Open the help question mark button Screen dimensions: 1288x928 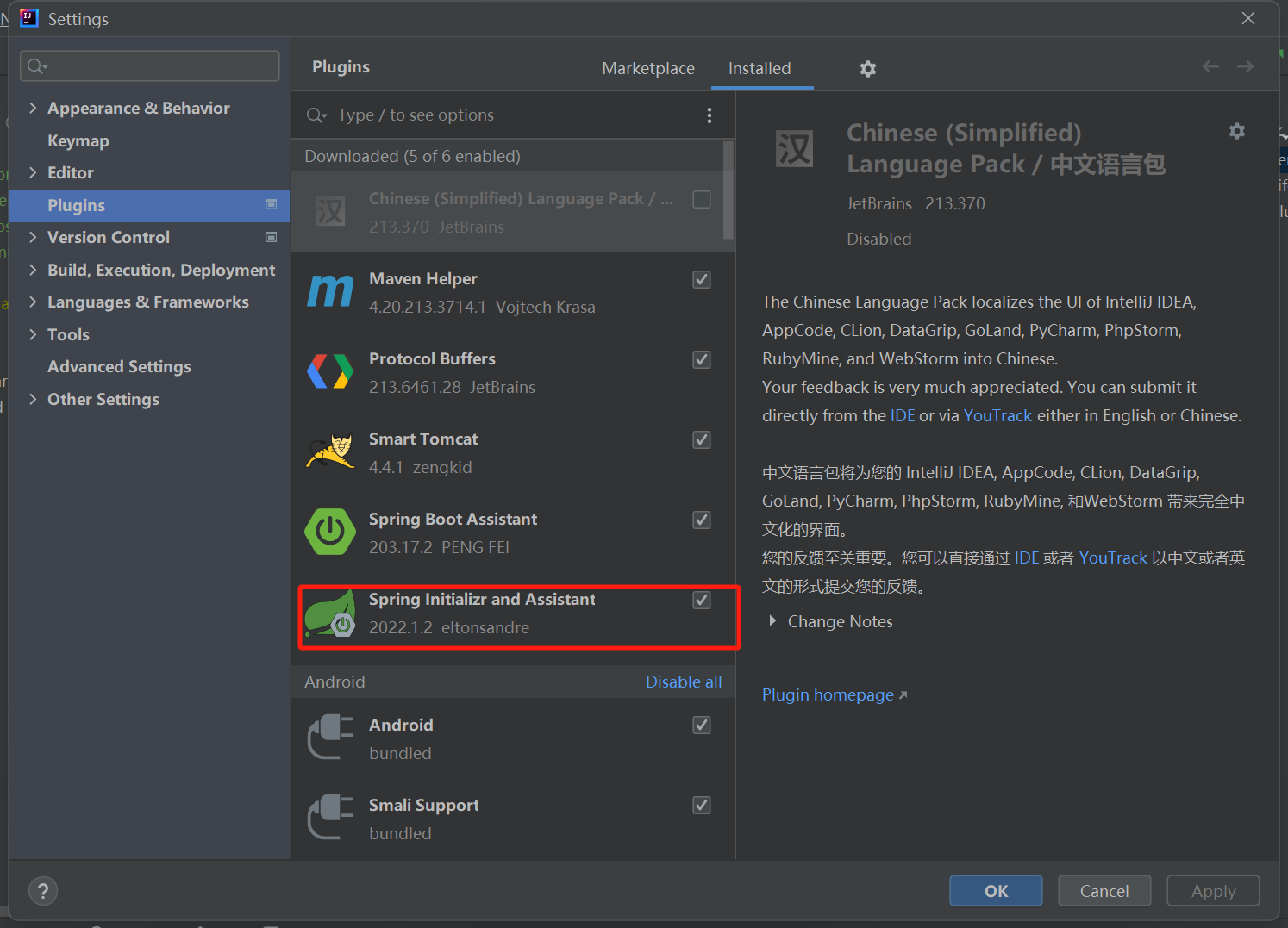[x=43, y=891]
